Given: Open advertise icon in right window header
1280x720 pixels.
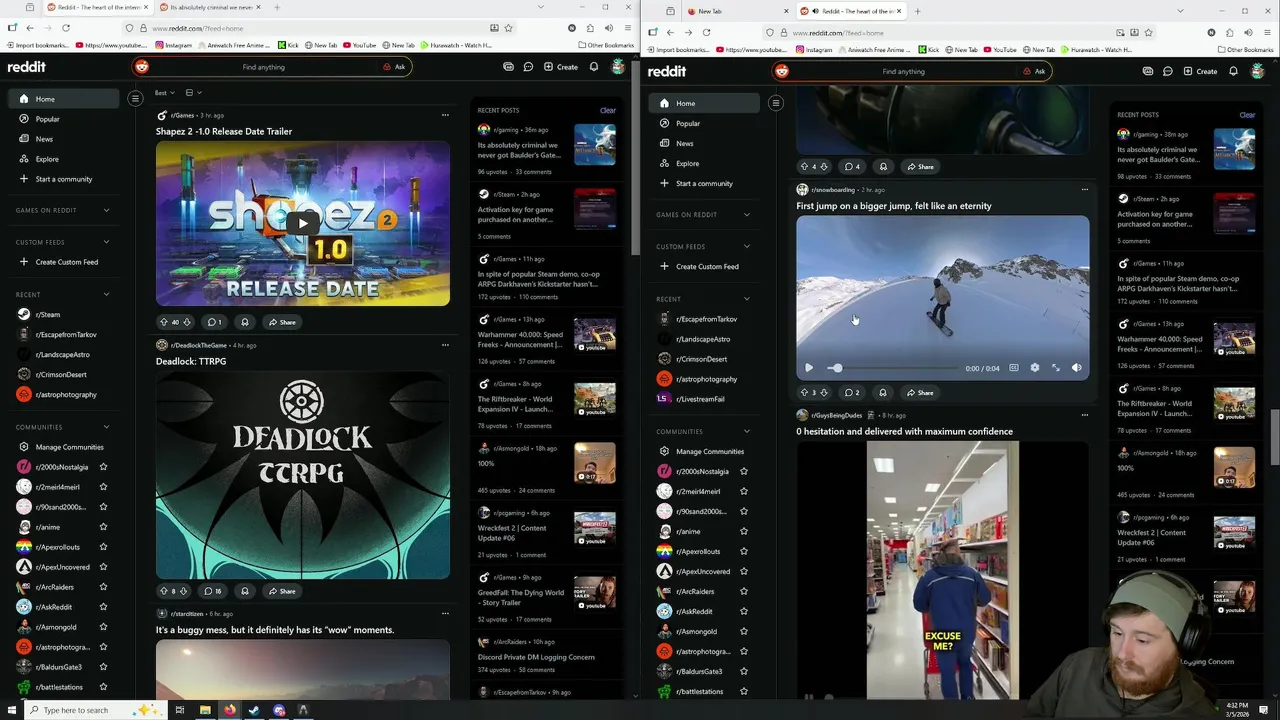Looking at the screenshot, I should [x=1148, y=71].
